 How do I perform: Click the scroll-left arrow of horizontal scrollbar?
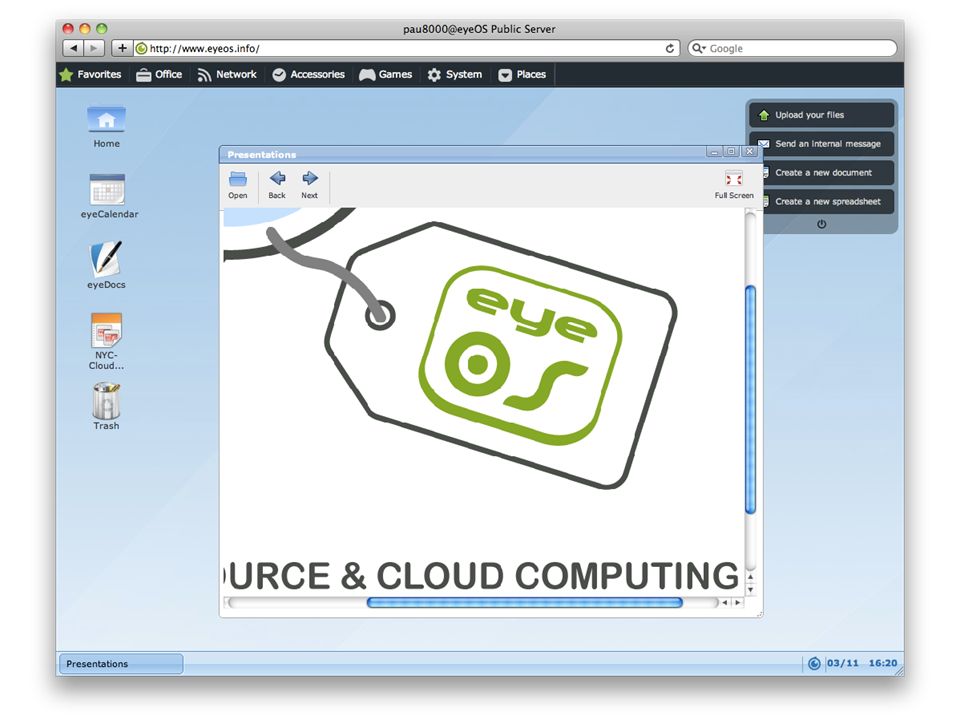click(x=725, y=602)
